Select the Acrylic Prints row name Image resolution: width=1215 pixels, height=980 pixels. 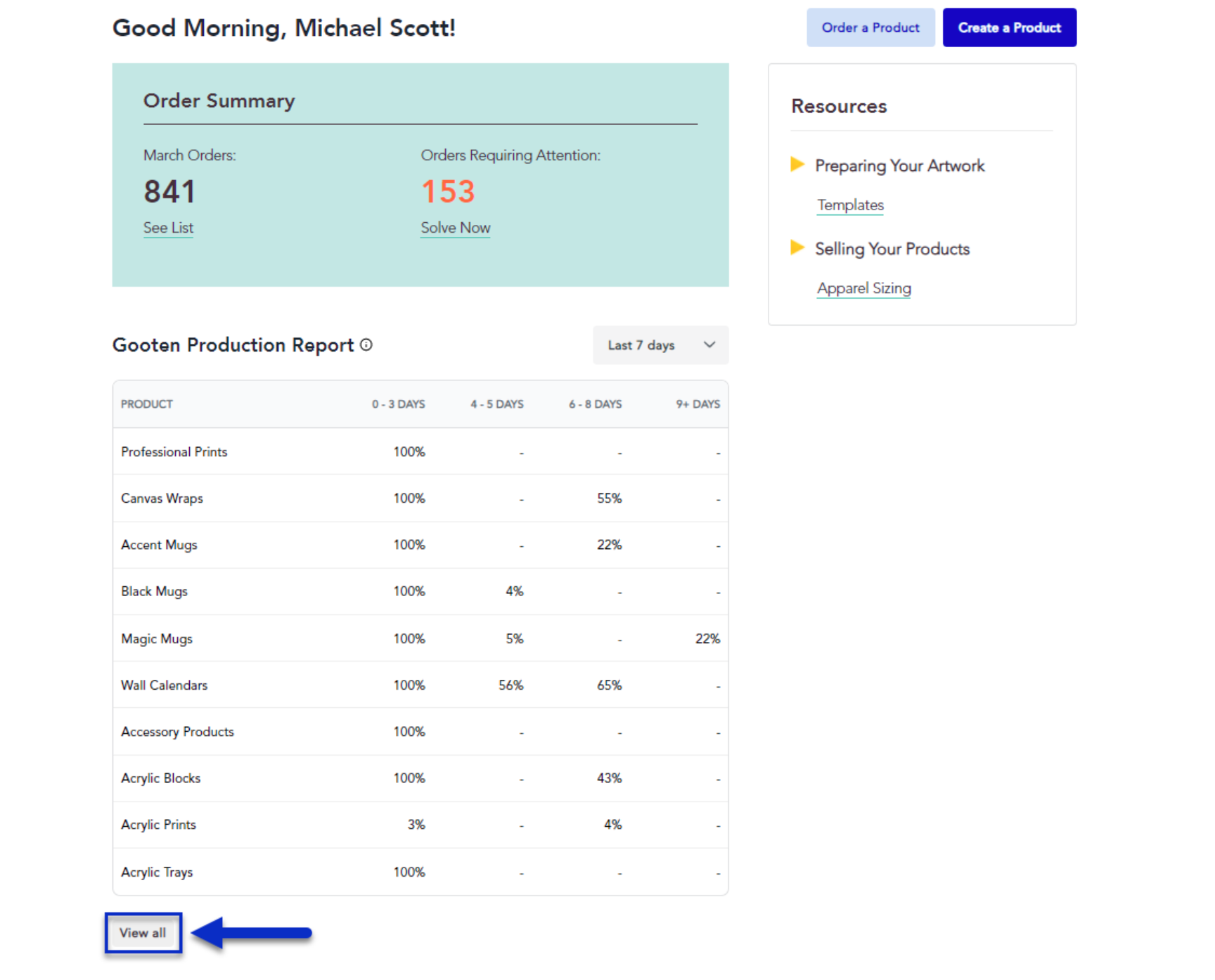[x=158, y=825]
